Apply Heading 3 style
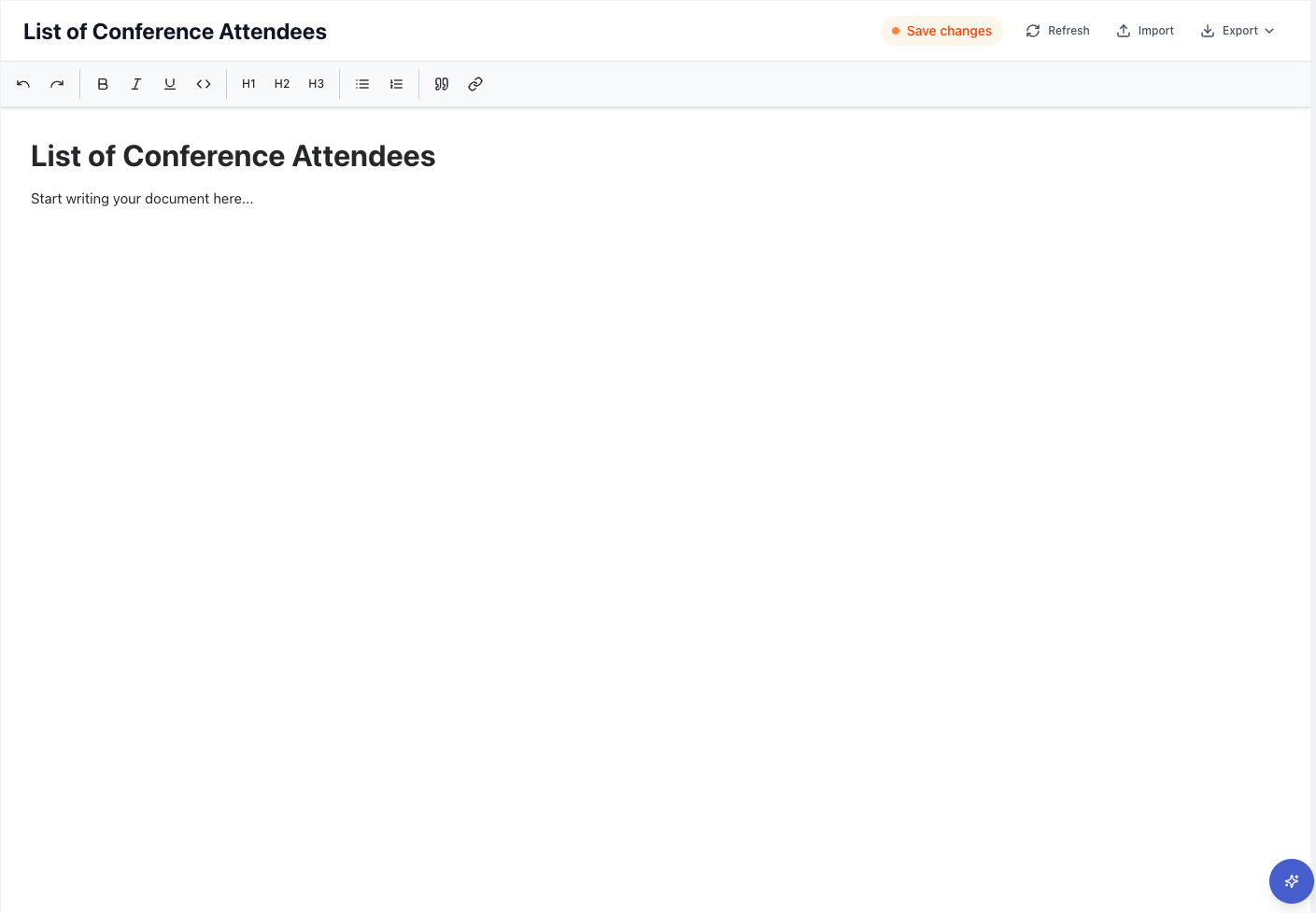This screenshot has height=913, width=1316. tap(316, 83)
